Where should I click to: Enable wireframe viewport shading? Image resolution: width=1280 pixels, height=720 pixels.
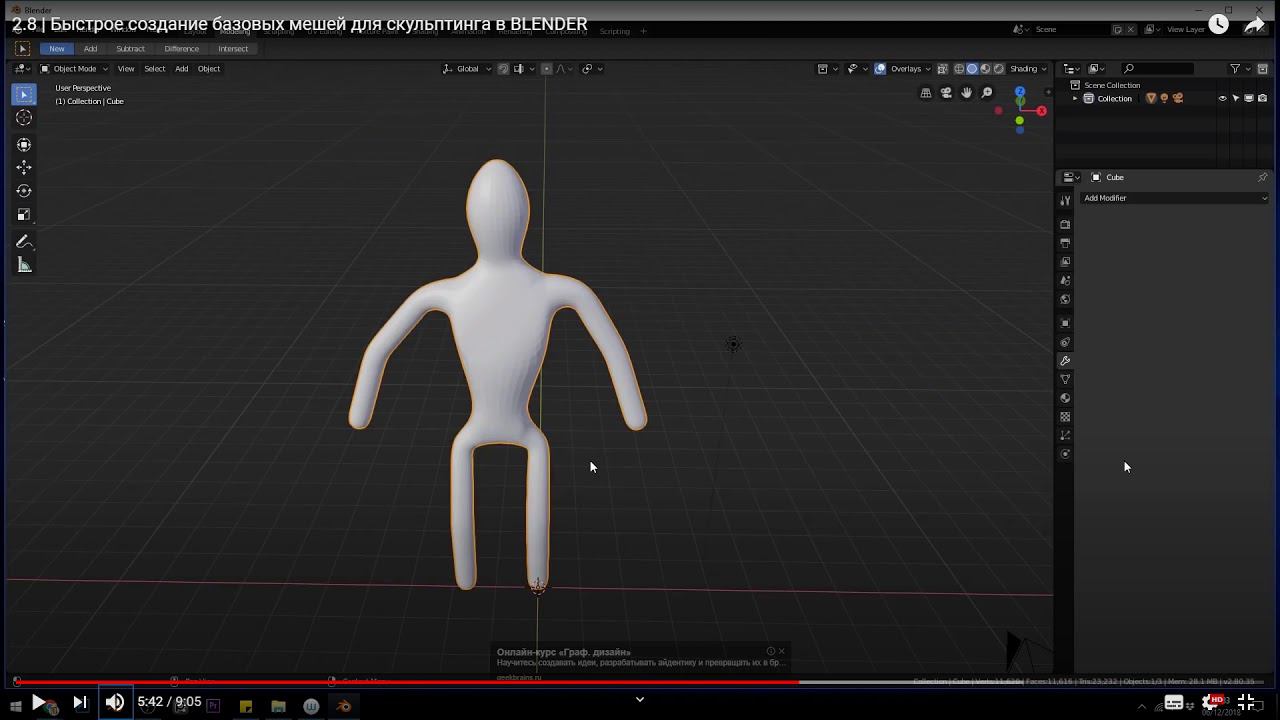[959, 69]
